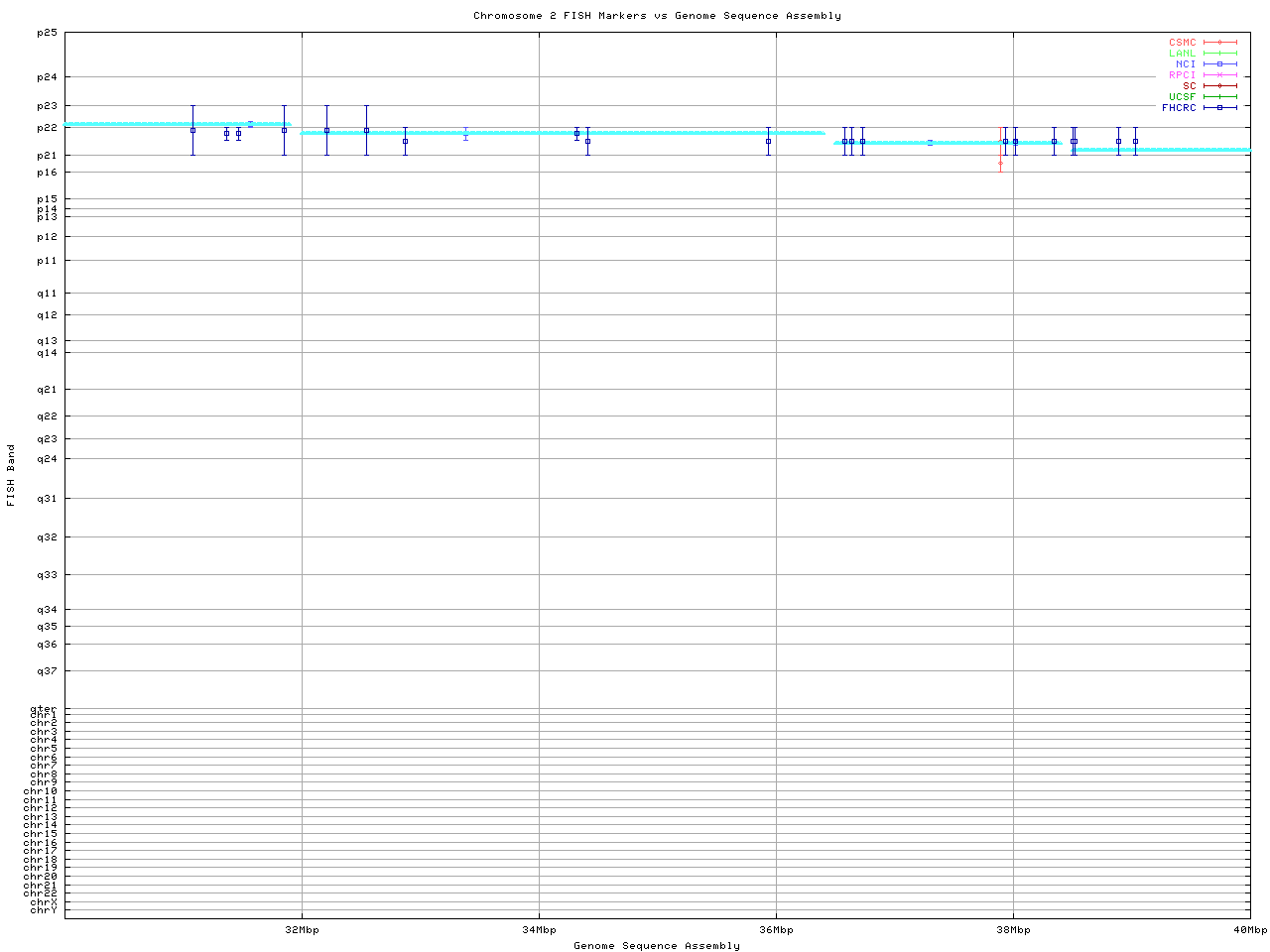Image resolution: width=1270 pixels, height=952 pixels.
Task: Click the 32Mbp x-axis tick label
Action: [302, 930]
